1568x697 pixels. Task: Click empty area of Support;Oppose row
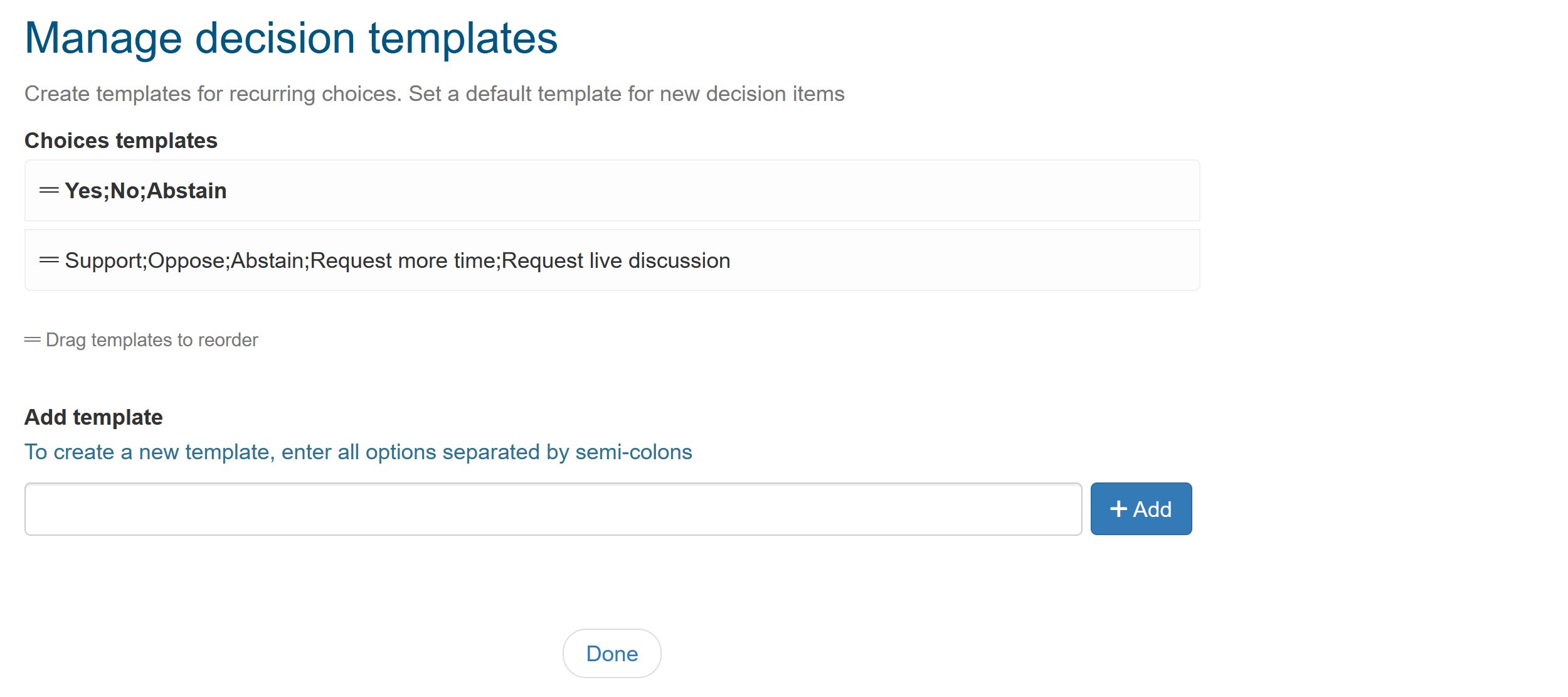[x=972, y=260]
